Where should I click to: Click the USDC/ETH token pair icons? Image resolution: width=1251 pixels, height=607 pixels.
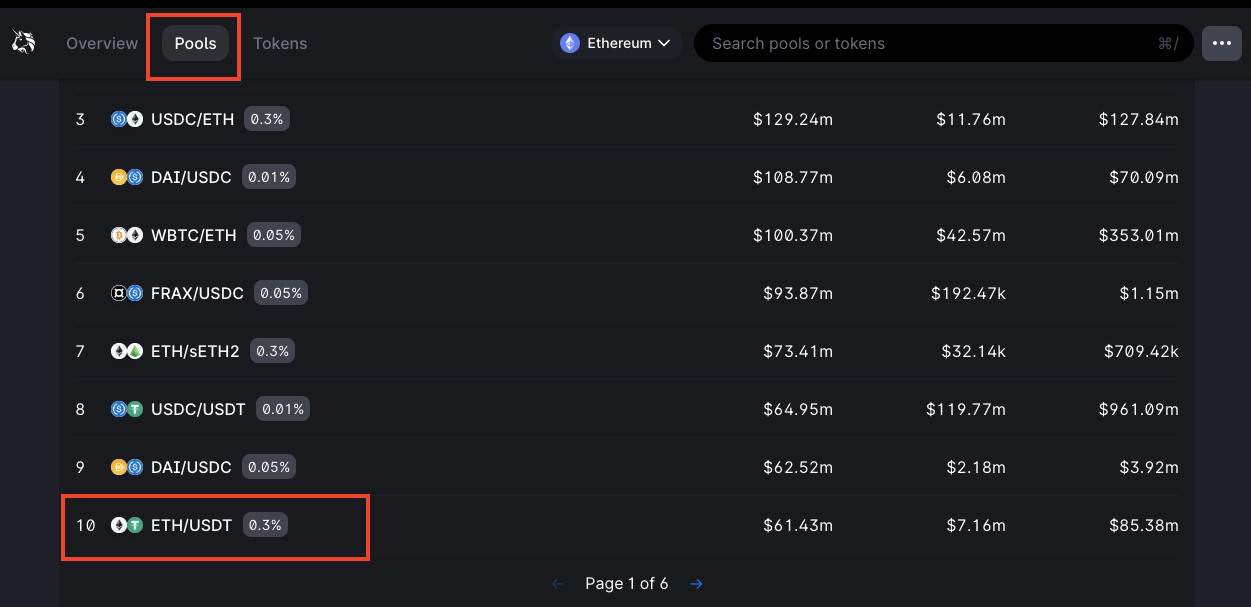(x=127, y=119)
